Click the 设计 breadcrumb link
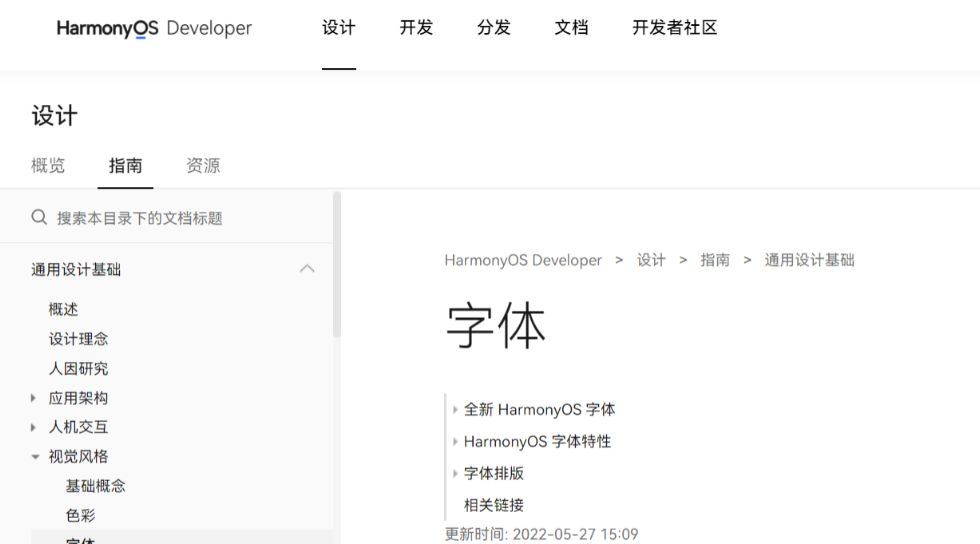 pos(651,260)
